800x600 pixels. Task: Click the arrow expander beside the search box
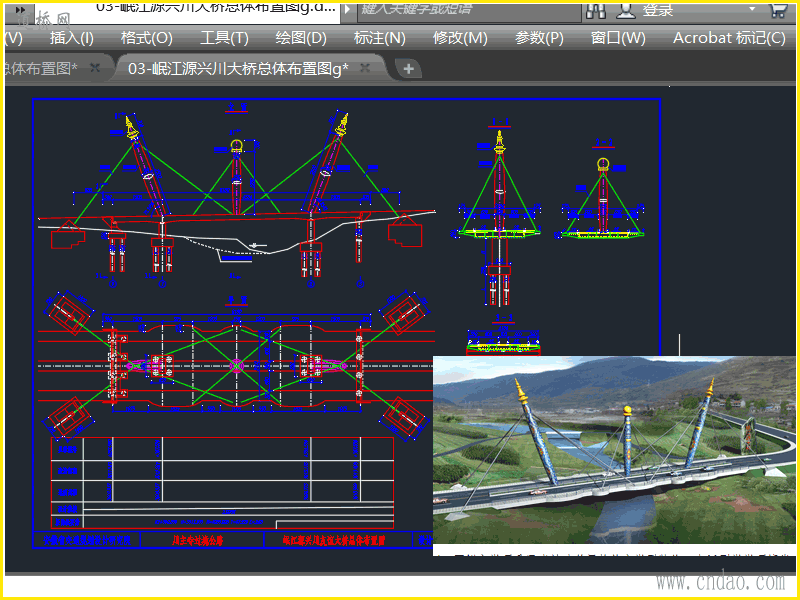348,9
